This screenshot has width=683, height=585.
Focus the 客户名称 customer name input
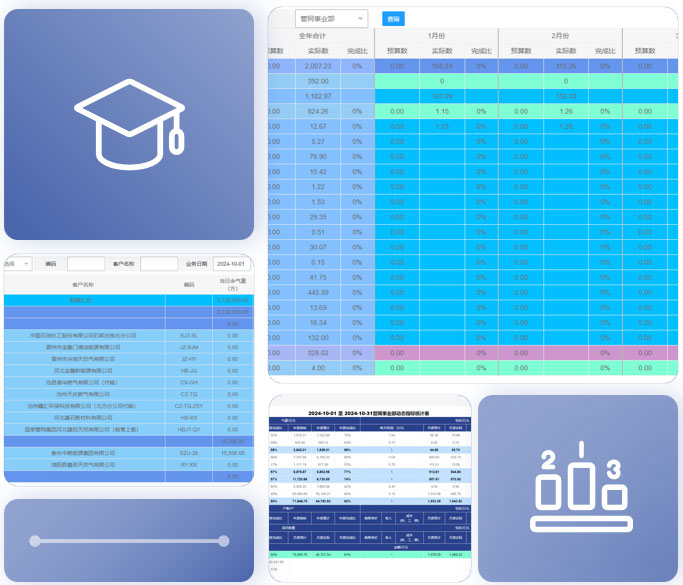pos(159,264)
